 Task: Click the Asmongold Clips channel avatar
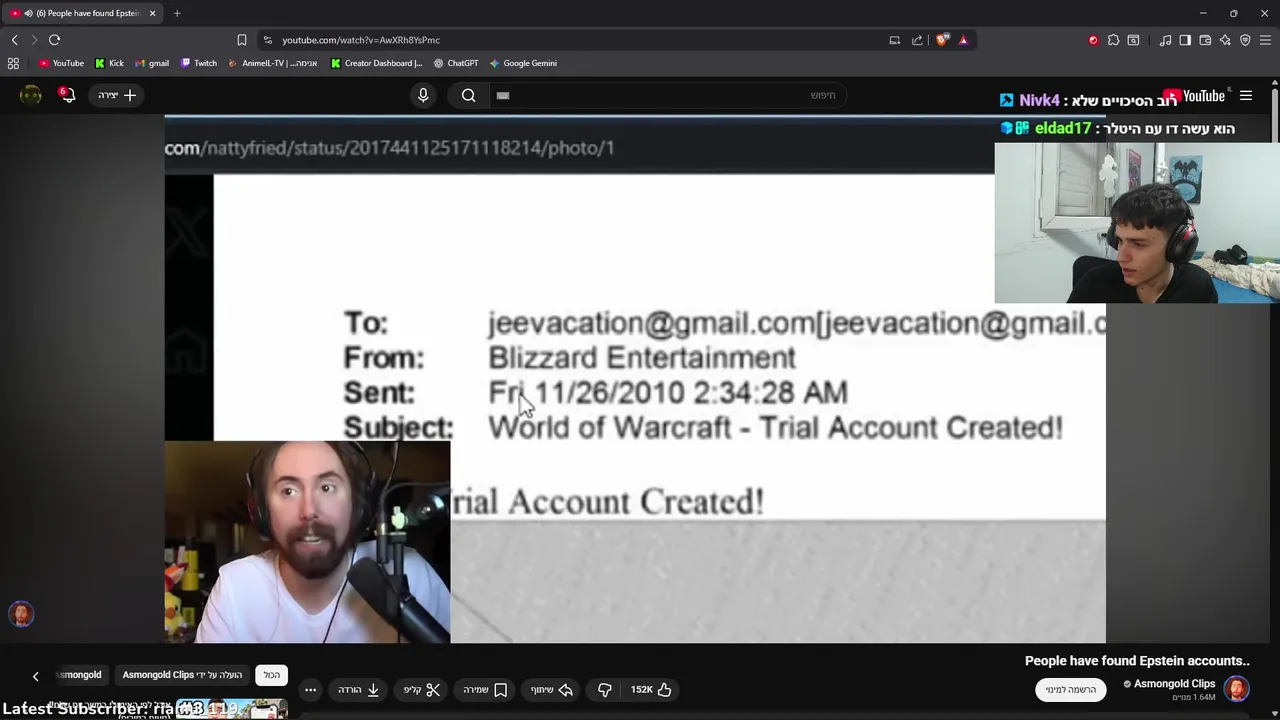click(1237, 689)
